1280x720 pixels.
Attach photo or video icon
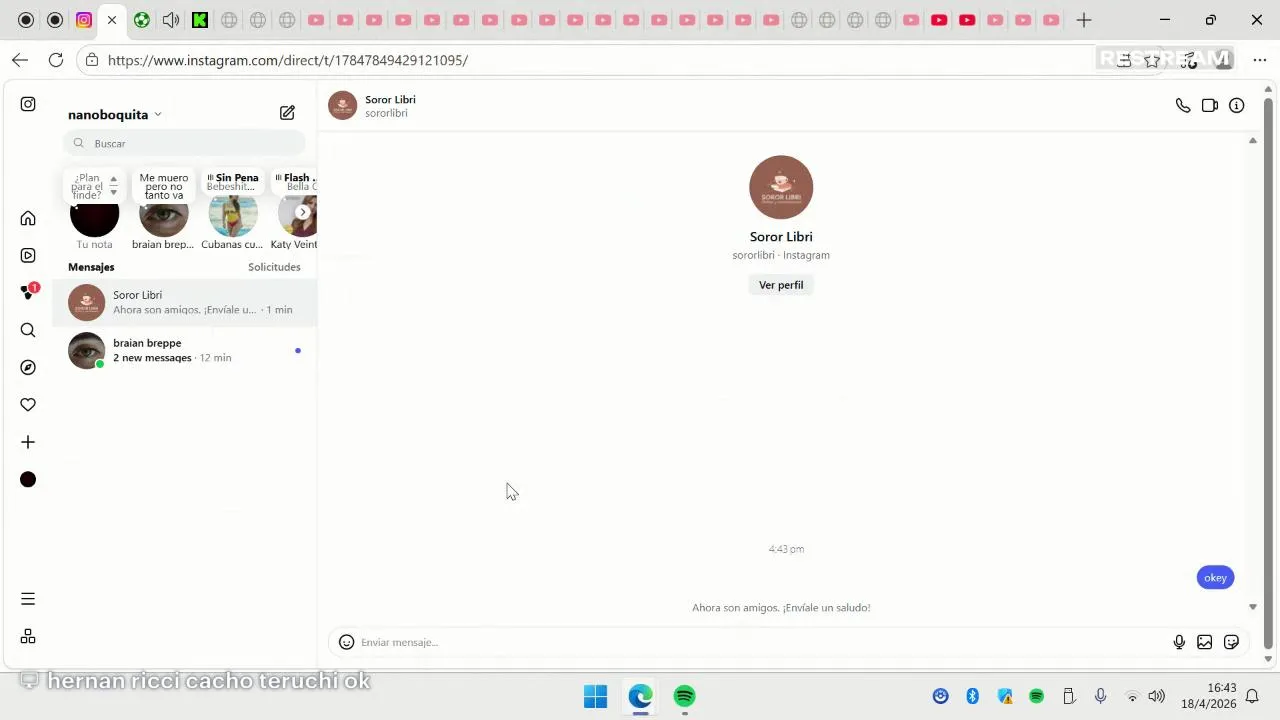click(x=1205, y=642)
